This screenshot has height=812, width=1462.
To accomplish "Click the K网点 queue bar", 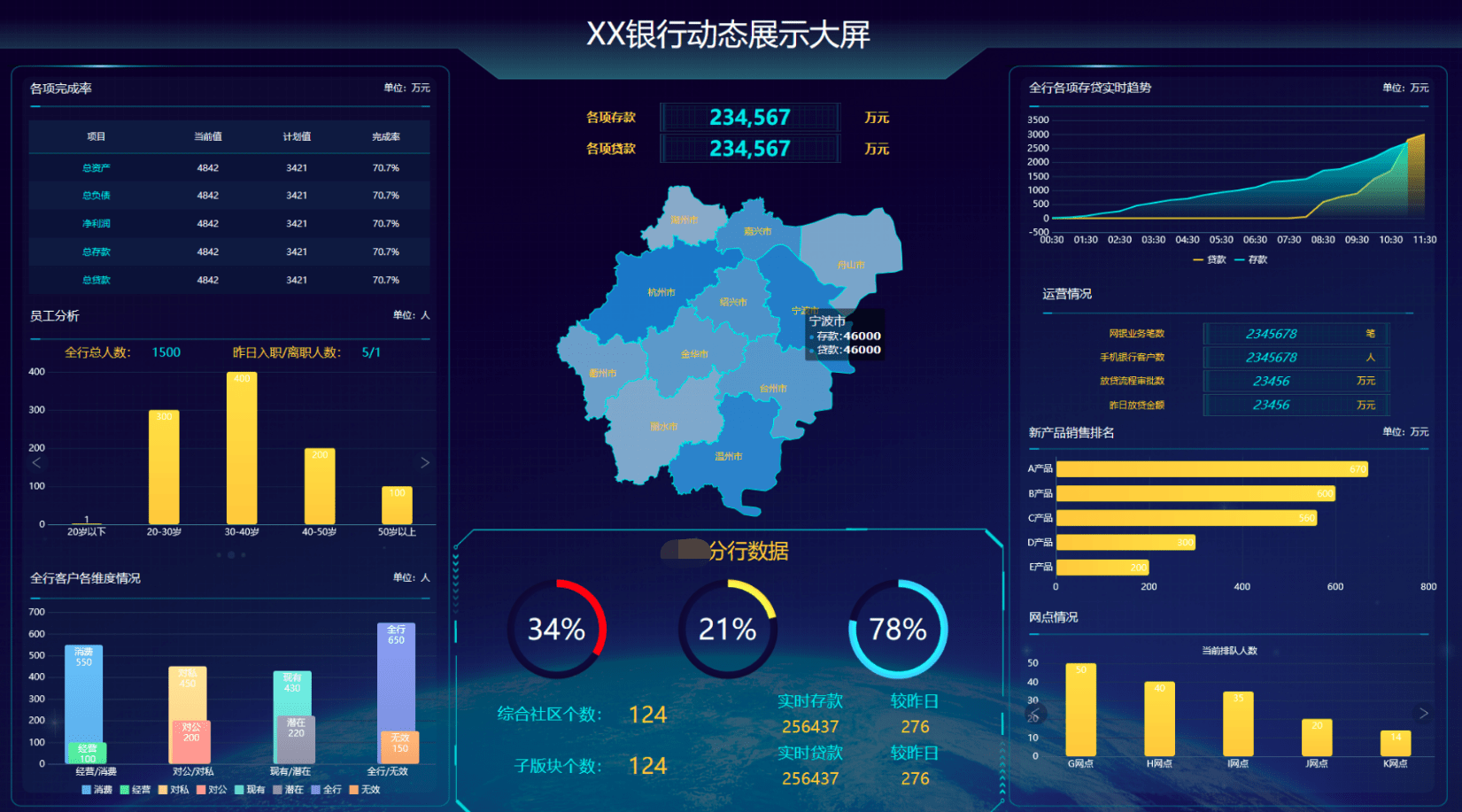I will pyautogui.click(x=1396, y=744).
